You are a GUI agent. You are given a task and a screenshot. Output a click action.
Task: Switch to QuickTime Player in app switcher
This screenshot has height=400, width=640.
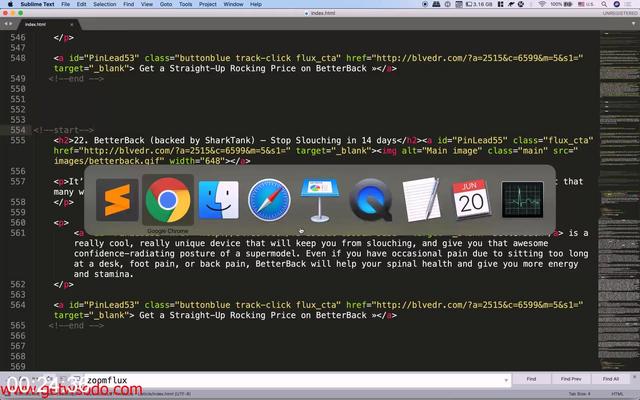point(371,200)
